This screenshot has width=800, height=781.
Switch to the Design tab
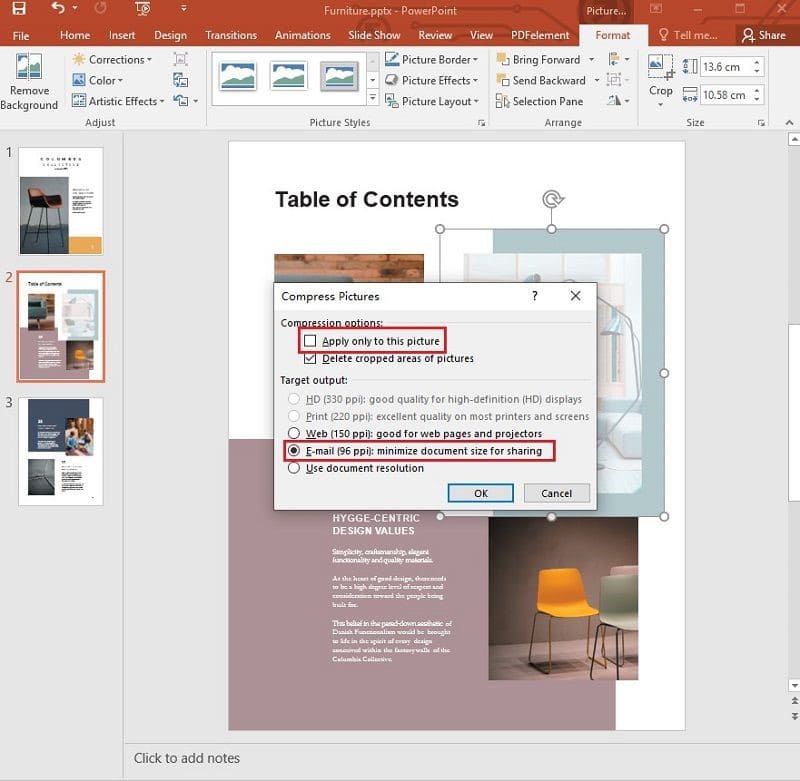170,35
